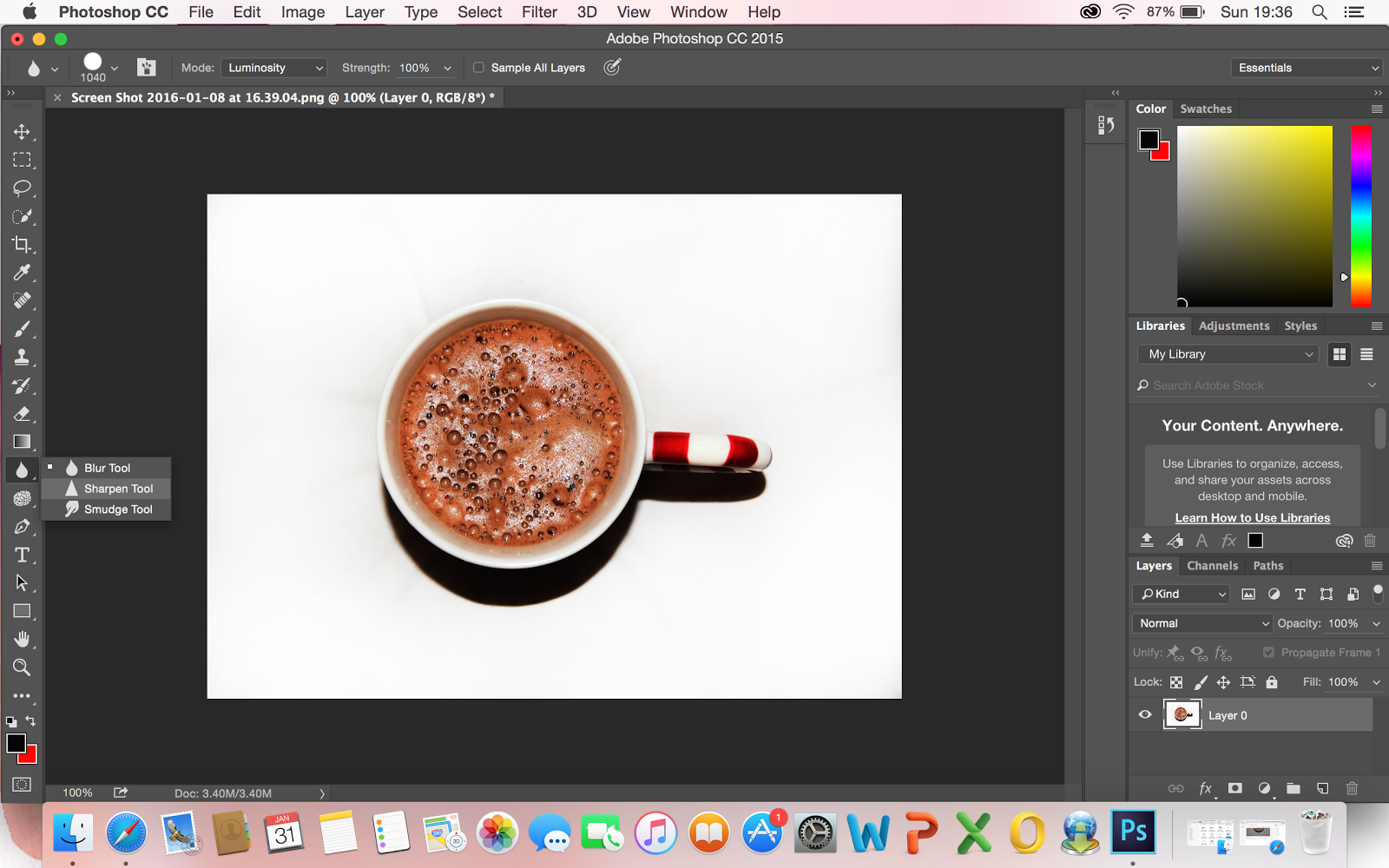The image size is (1389, 868).
Task: Pick the Horizontal Type tool
Action: point(22,556)
